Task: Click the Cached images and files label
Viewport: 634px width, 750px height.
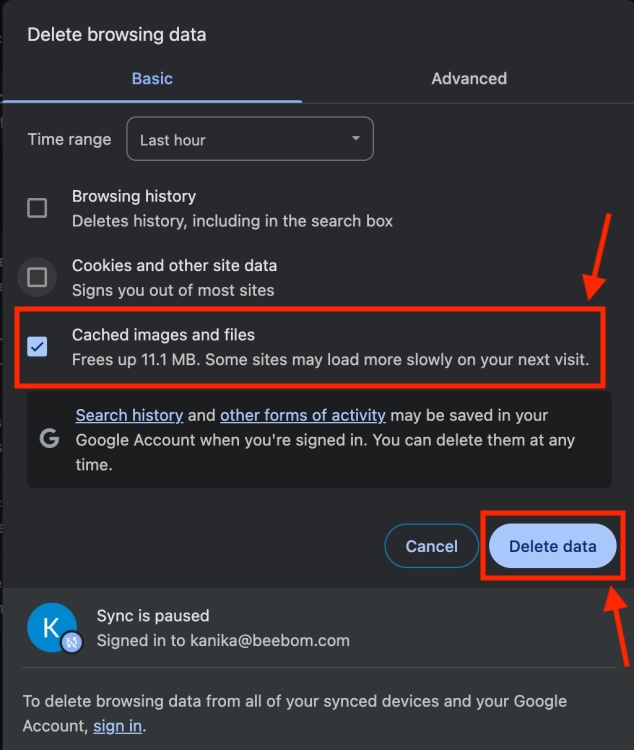Action: tap(163, 335)
